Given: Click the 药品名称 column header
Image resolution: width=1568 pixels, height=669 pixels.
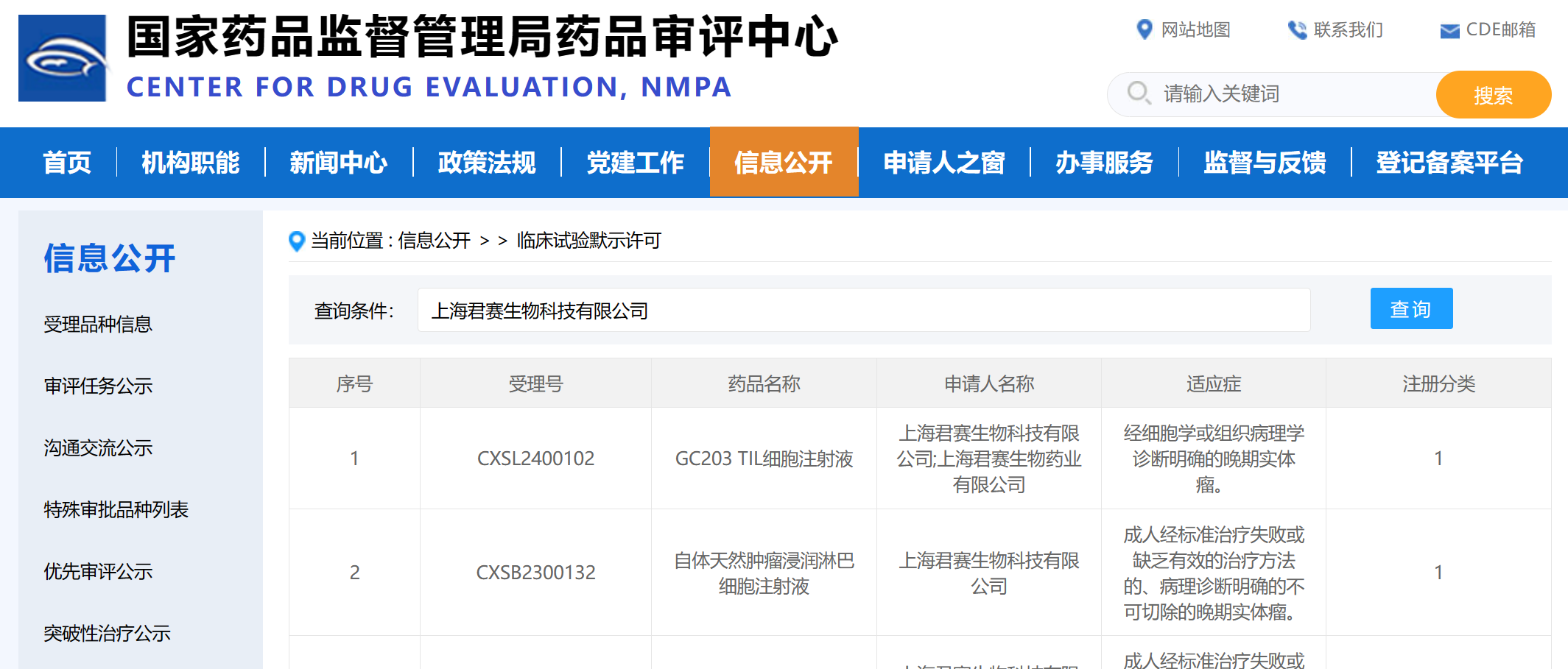Looking at the screenshot, I should click(x=764, y=383).
